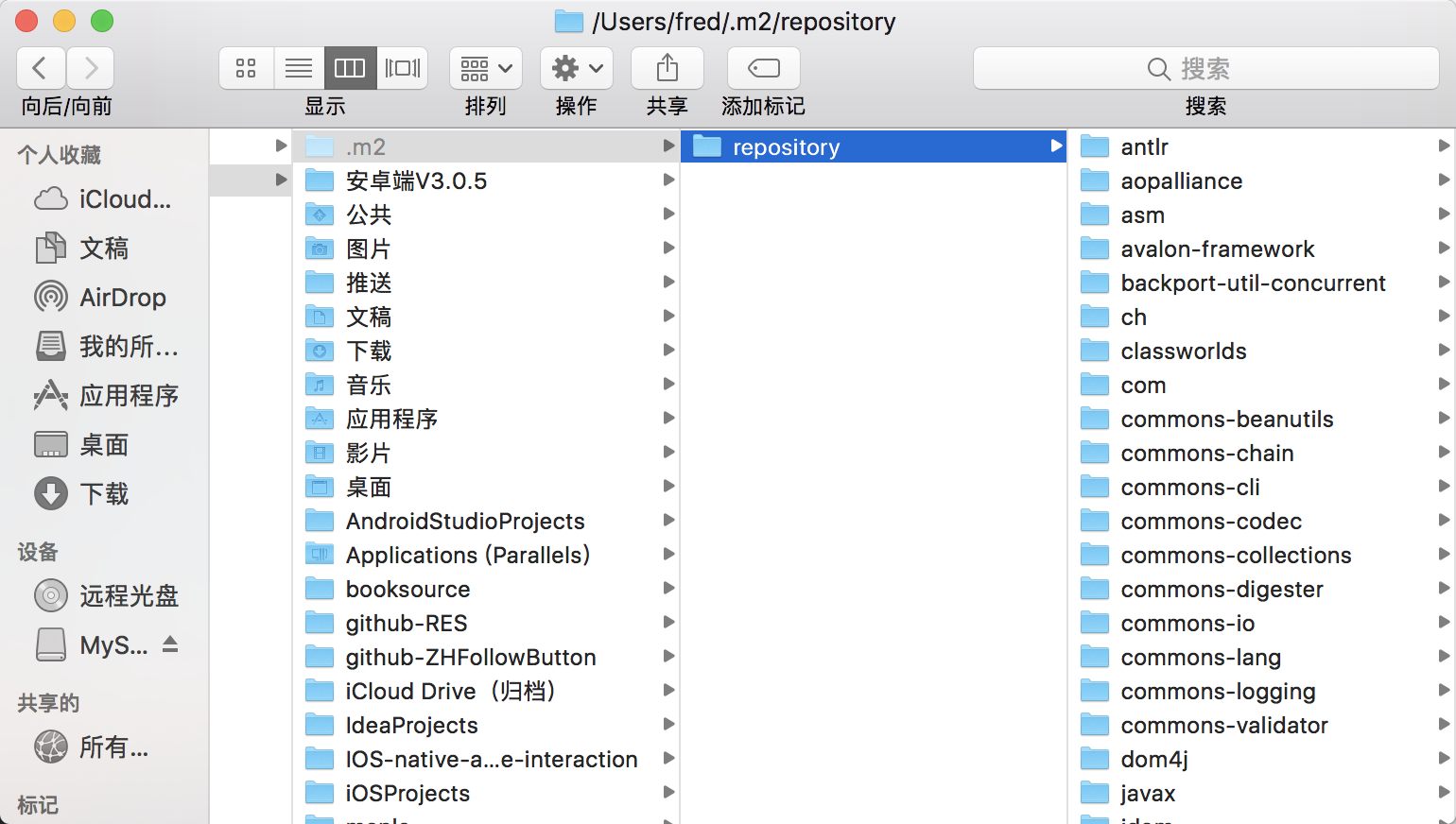1456x824 pixels.
Task: Select the 音乐 folder icon
Action: click(320, 385)
